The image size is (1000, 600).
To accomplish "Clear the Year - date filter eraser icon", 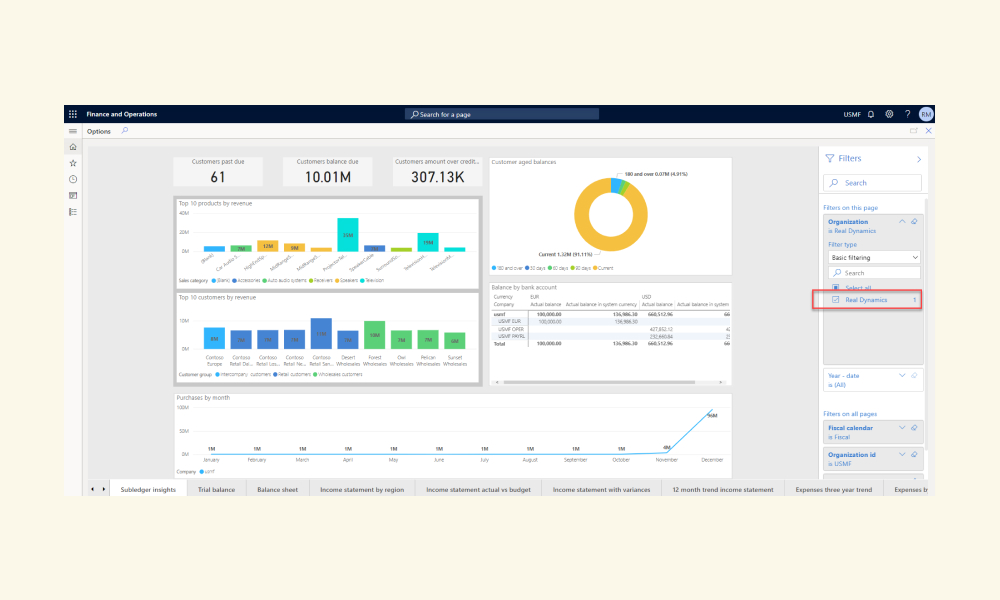I will point(914,376).
